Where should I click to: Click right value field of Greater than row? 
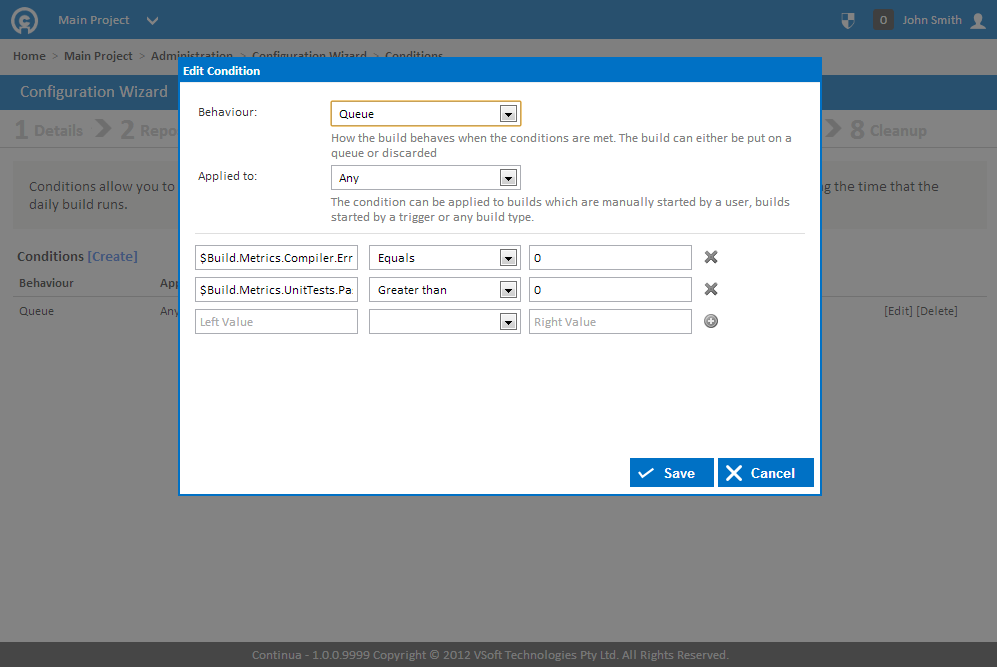pyautogui.click(x=610, y=290)
